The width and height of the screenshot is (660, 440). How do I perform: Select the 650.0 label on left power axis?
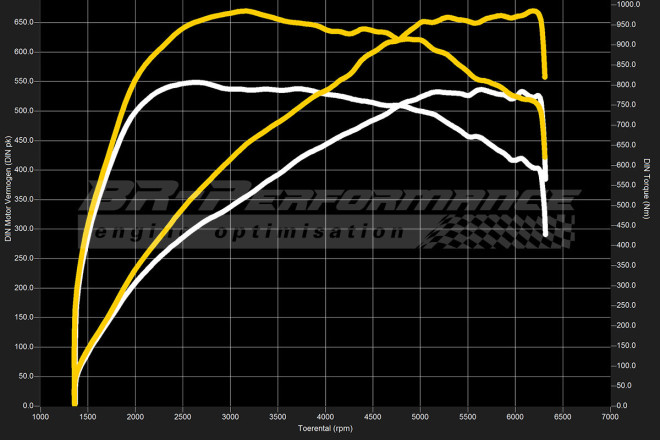coord(23,22)
